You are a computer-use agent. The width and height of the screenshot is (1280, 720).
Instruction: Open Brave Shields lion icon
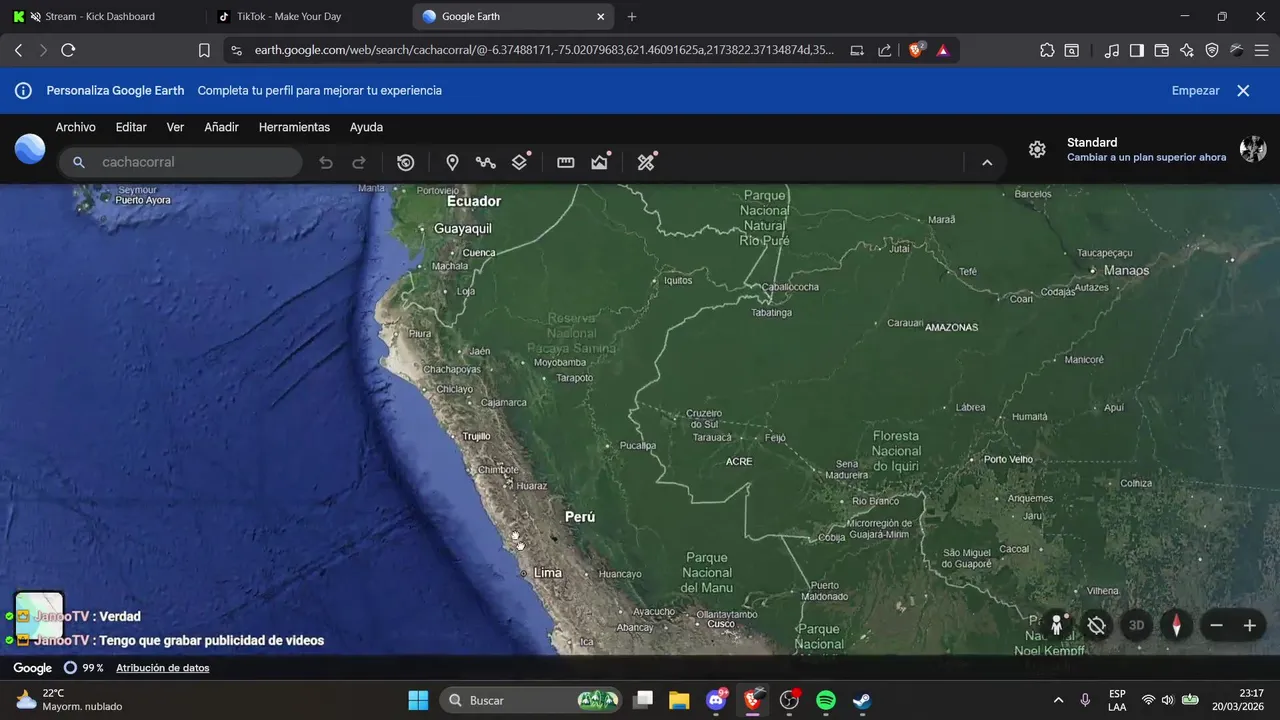click(x=916, y=50)
